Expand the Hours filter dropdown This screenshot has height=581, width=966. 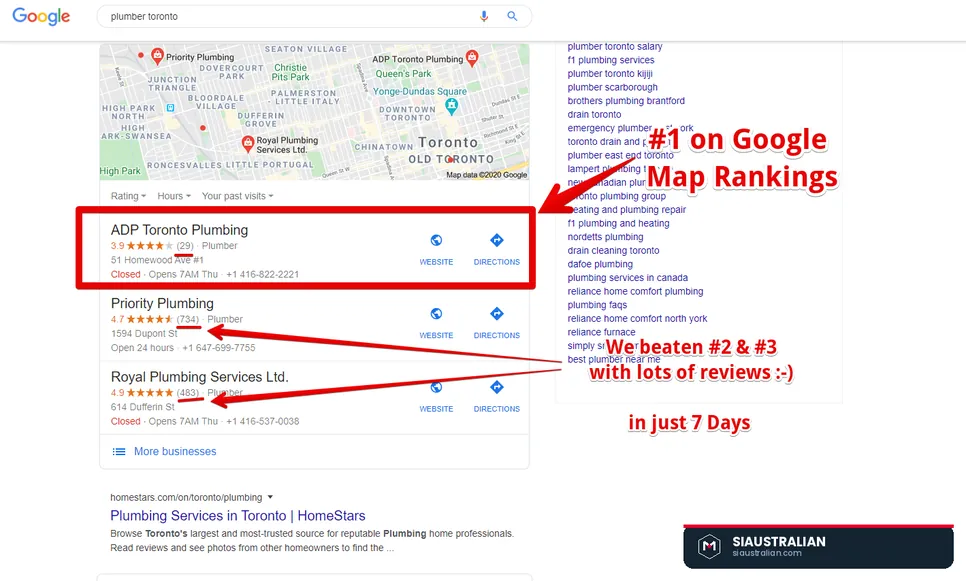[174, 196]
